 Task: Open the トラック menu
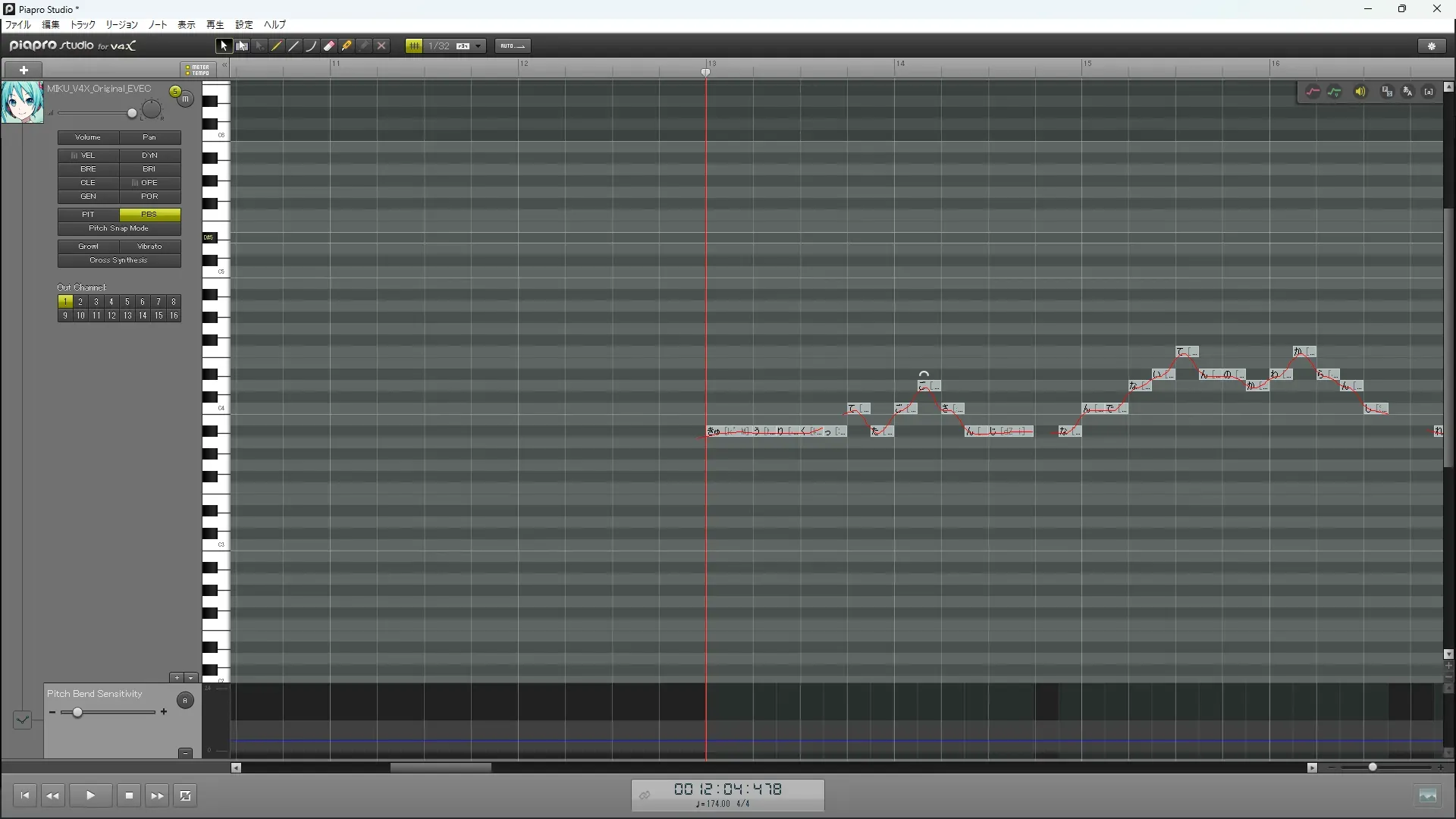pos(83,24)
